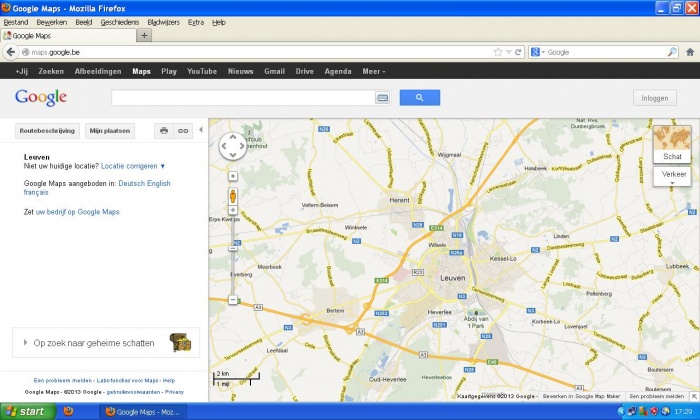Open the Help menu
The image size is (700, 420).
(219, 22)
